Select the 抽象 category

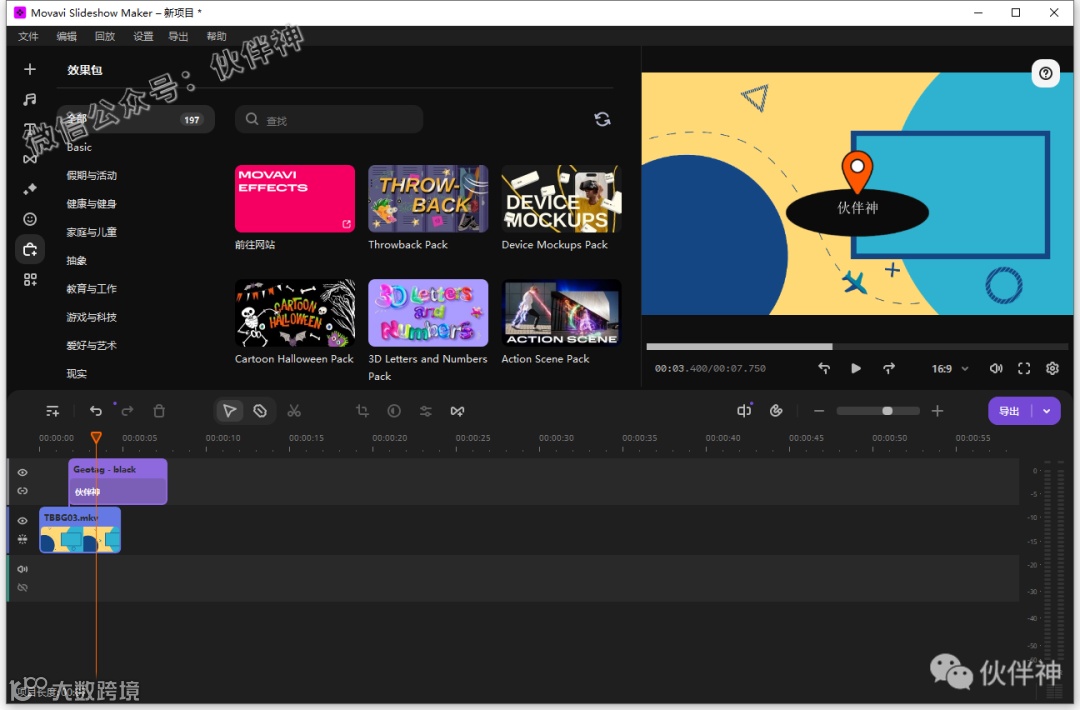click(x=76, y=260)
